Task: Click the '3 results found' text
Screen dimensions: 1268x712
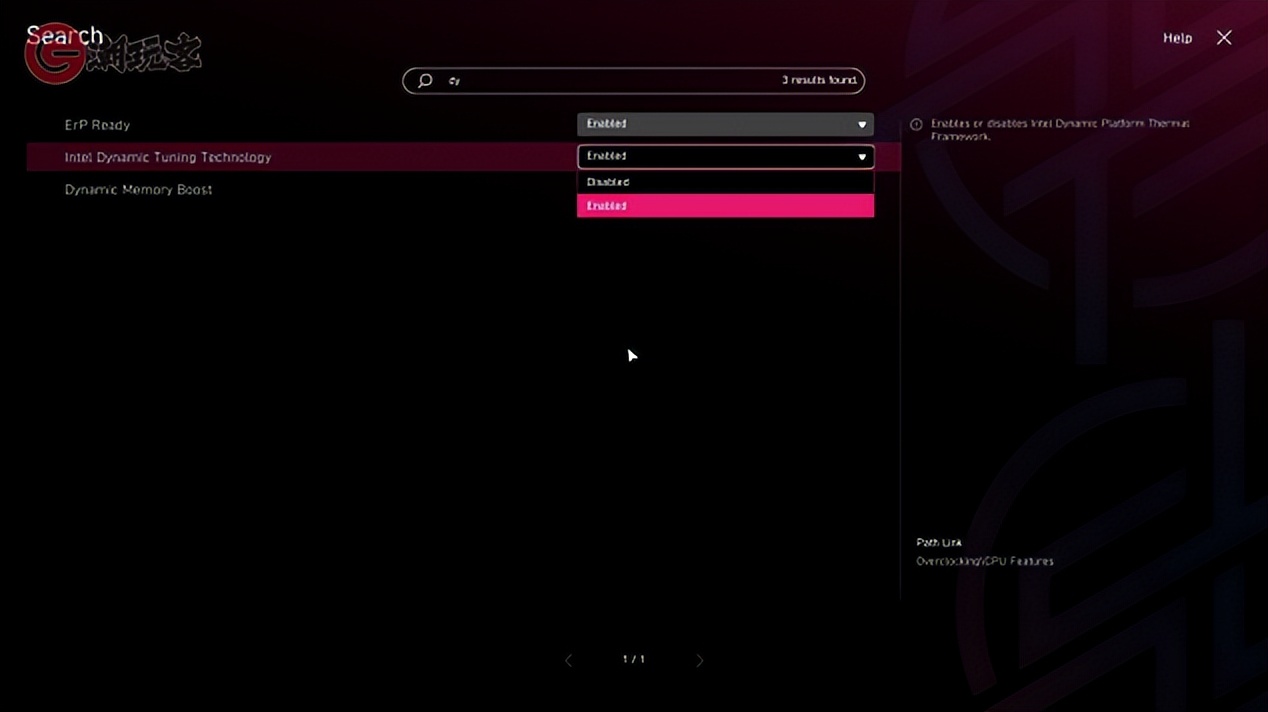Action: click(x=819, y=80)
